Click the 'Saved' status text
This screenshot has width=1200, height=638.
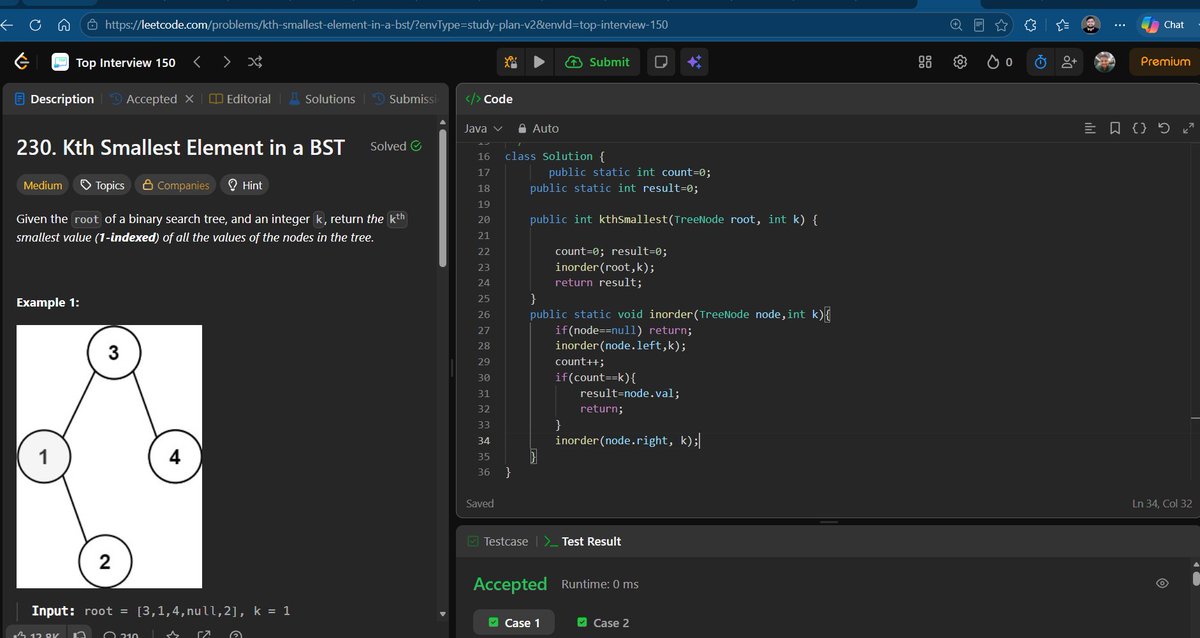click(480, 503)
